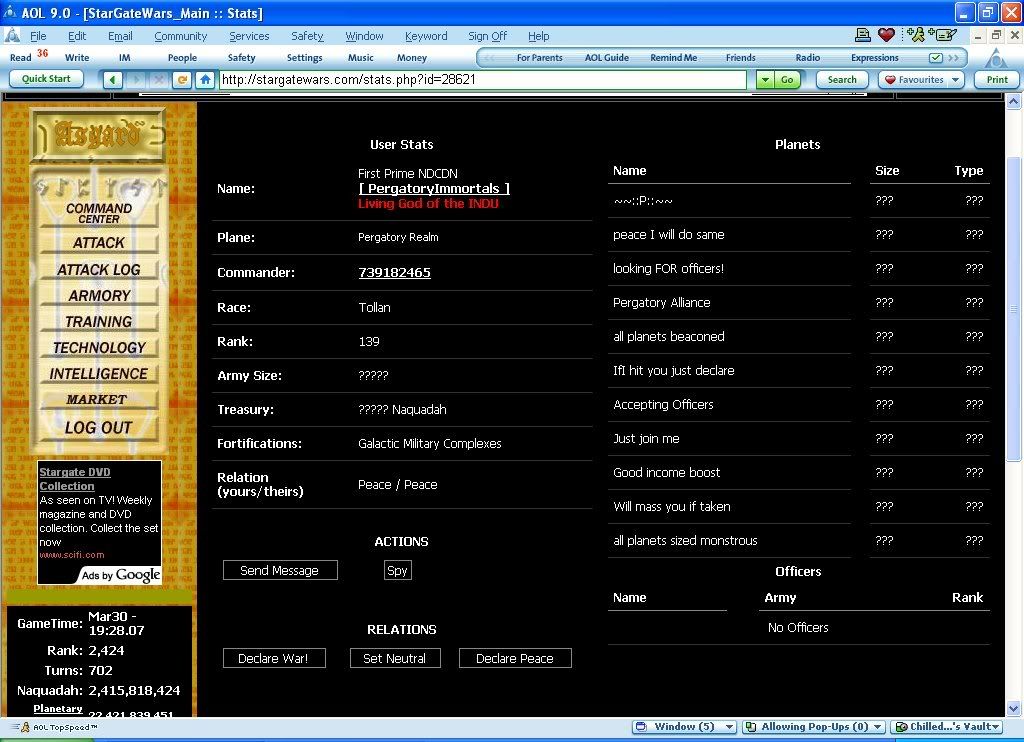The width and height of the screenshot is (1024, 742).
Task: Click the printer icon in menu bar
Action: (x=862, y=35)
